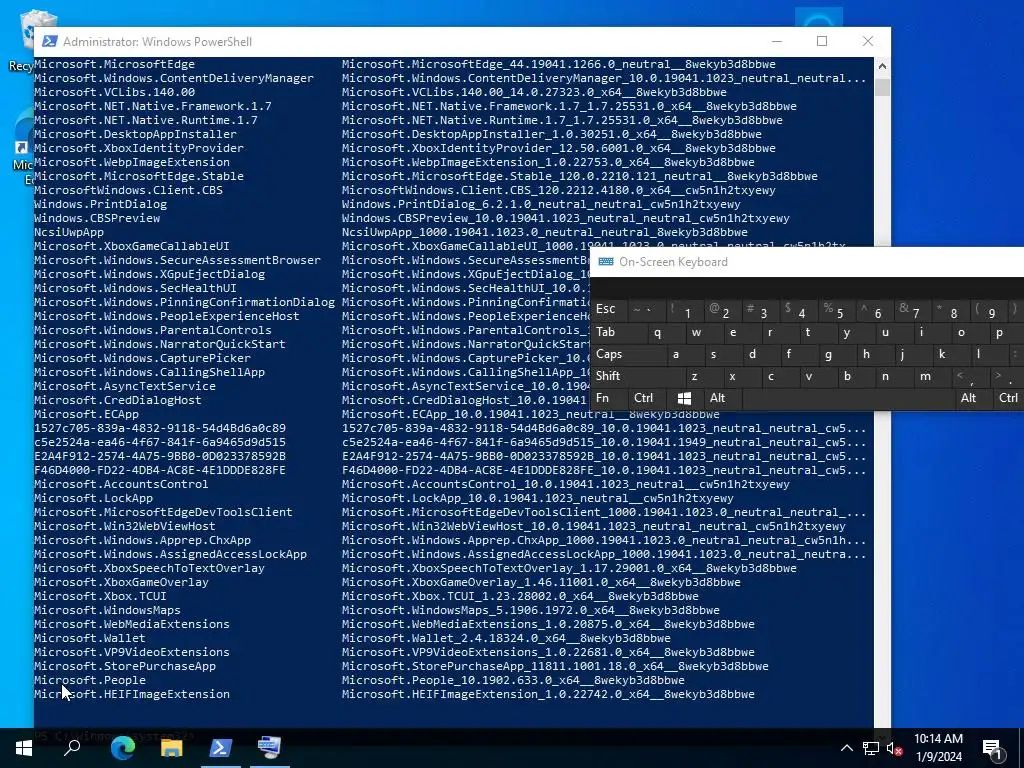The image size is (1024, 768).
Task: Open muted volume tray icon
Action: click(x=895, y=748)
